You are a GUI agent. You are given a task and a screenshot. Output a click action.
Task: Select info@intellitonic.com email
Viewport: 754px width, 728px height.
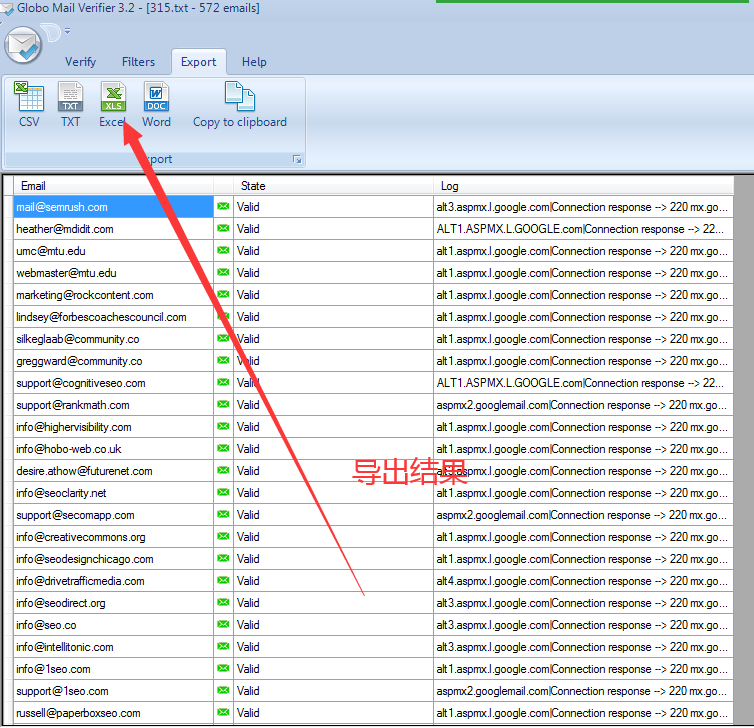click(113, 647)
